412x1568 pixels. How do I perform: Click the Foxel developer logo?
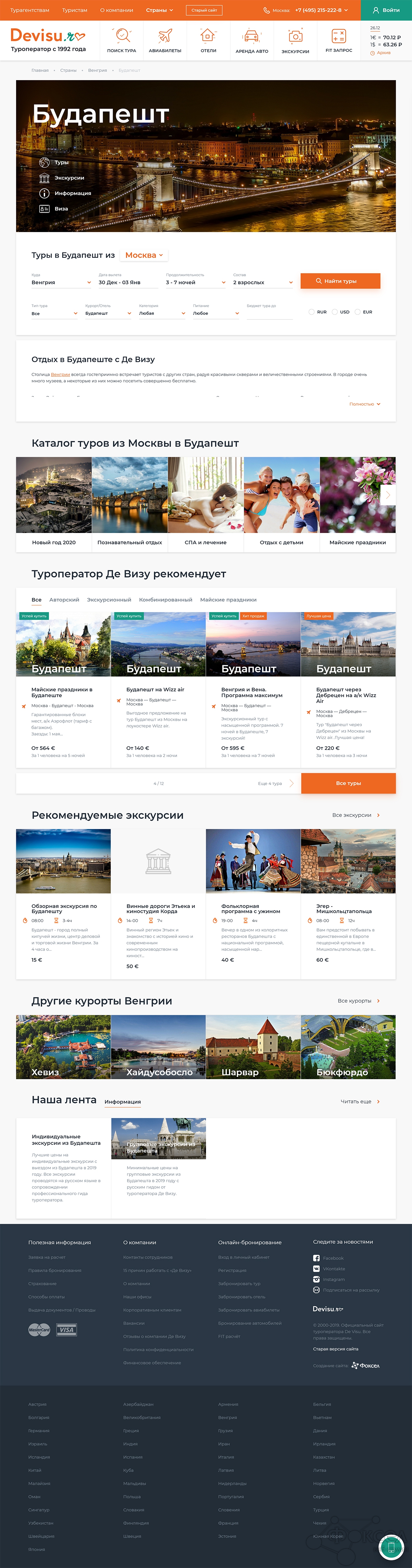pos(366,1366)
